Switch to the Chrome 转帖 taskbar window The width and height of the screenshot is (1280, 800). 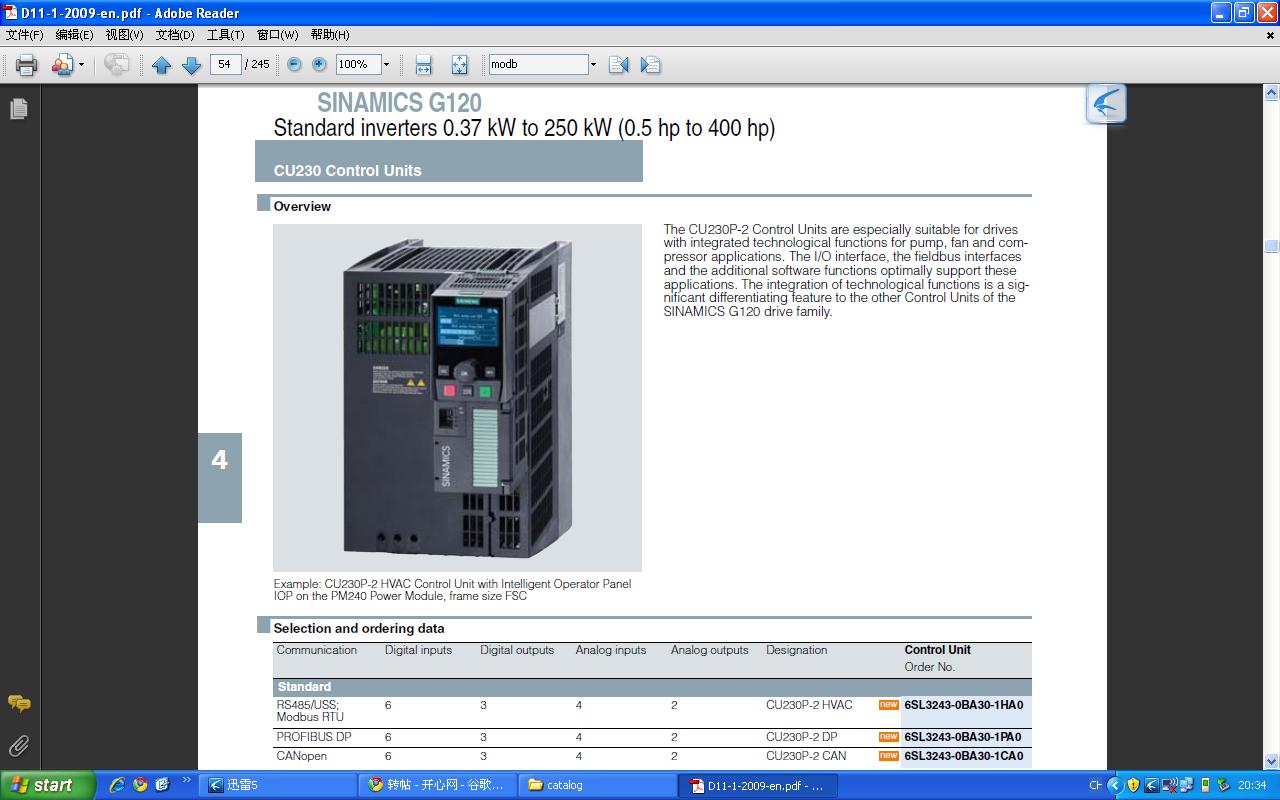click(437, 785)
